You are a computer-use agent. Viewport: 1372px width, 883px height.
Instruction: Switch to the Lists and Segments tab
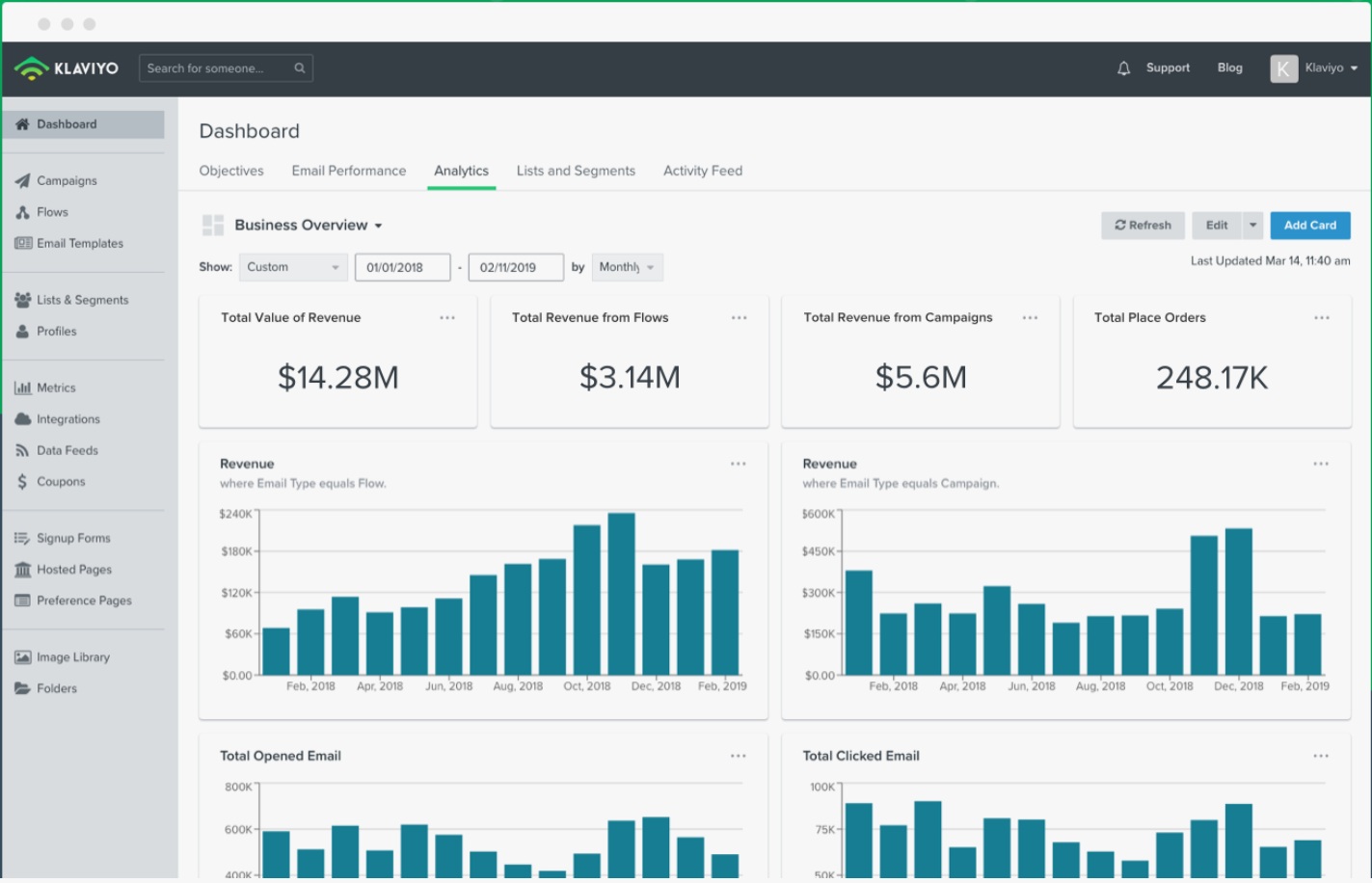tap(576, 171)
